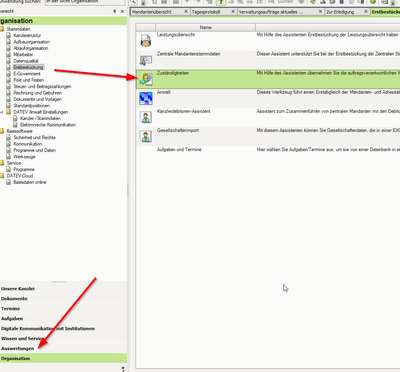The image size is (400, 372).
Task: Select E-Government in the tree
Action: (x=27, y=74)
